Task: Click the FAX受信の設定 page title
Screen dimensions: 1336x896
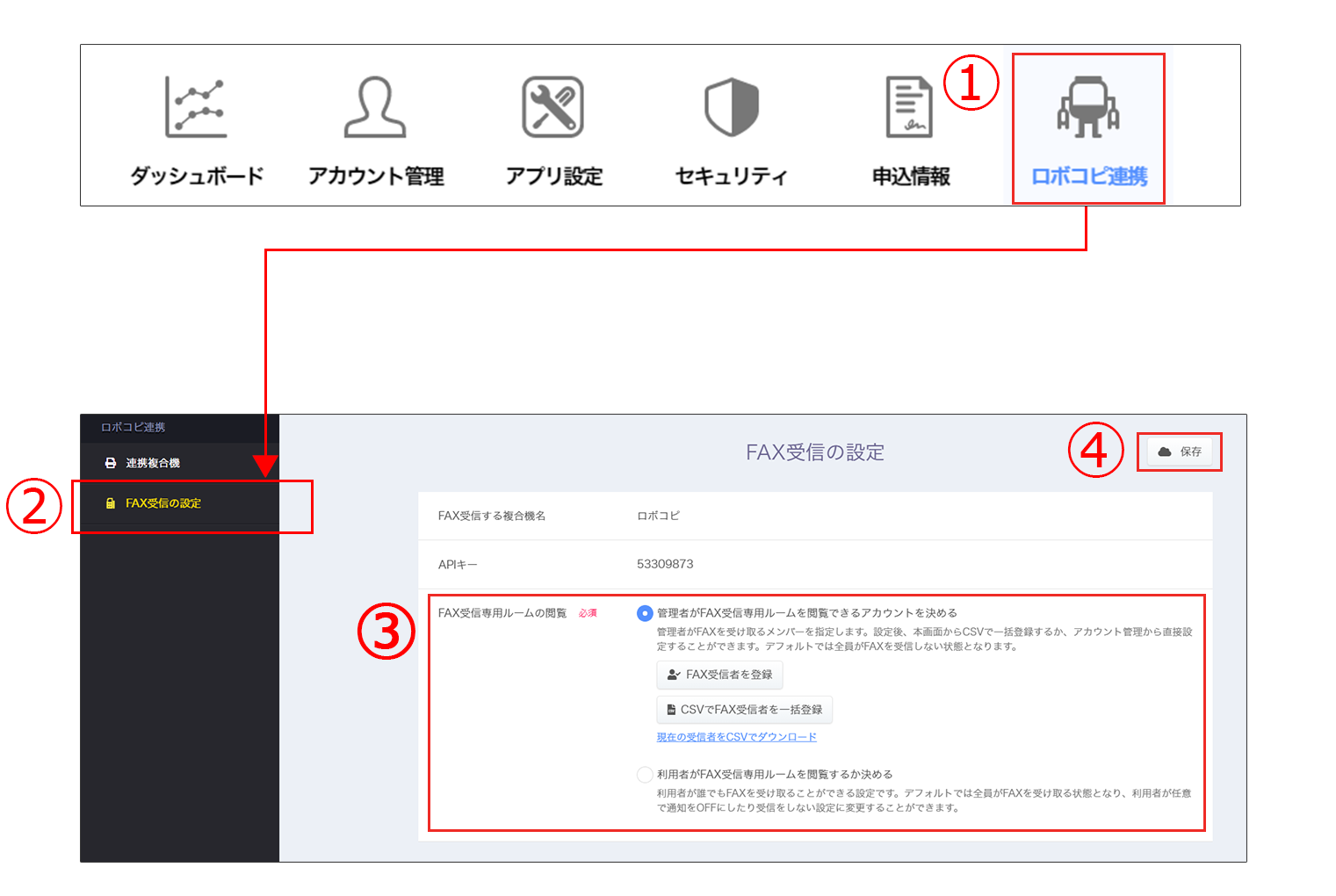Action: pos(815,452)
